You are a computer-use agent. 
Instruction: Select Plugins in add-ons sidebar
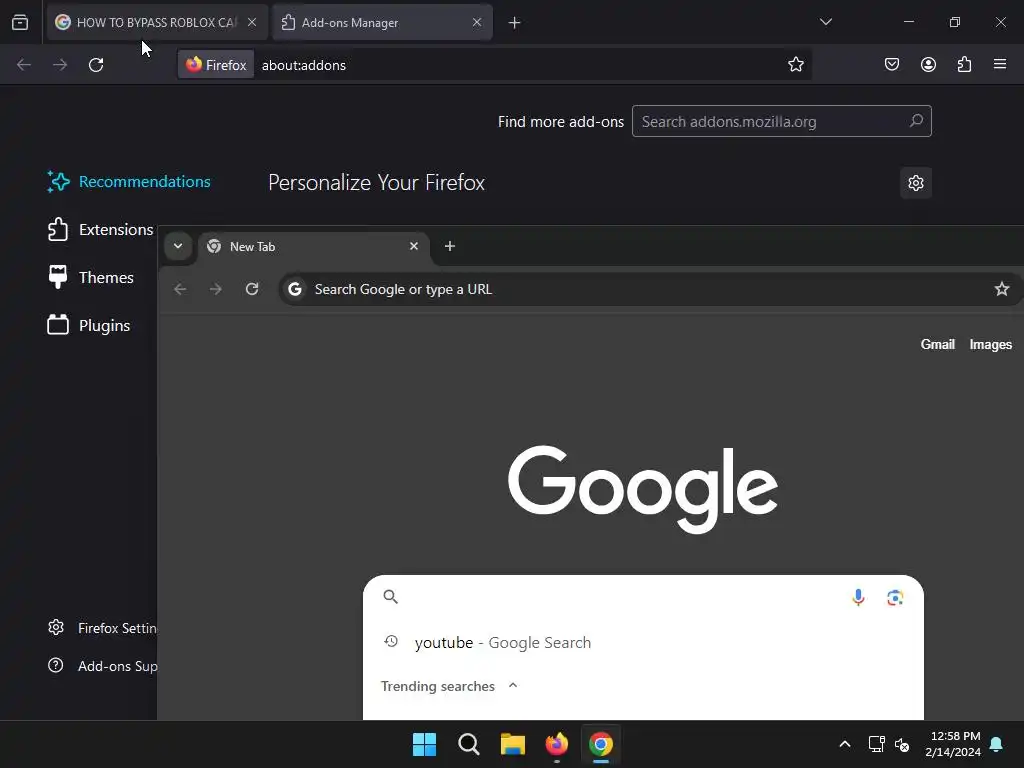89,325
